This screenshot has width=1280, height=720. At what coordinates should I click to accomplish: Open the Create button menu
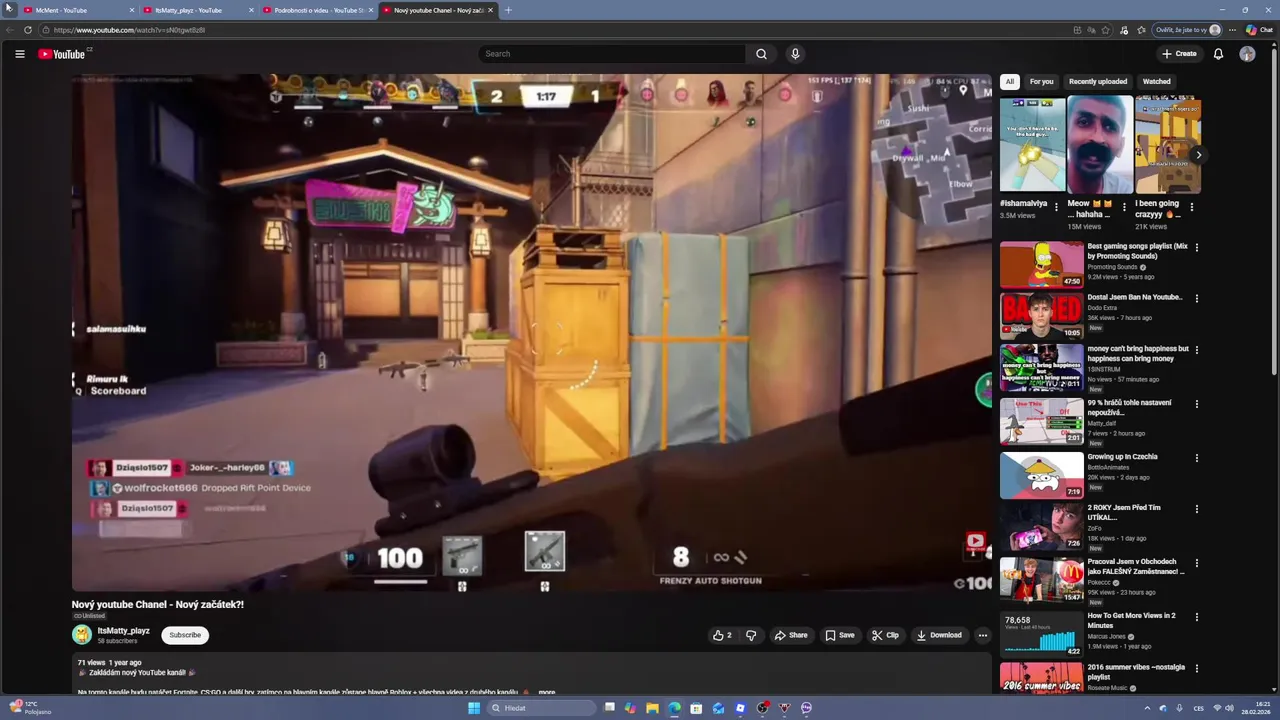(x=1179, y=54)
